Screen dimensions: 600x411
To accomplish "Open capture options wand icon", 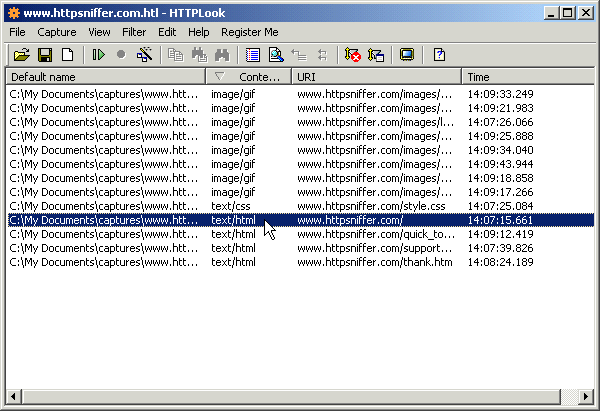I will pyautogui.click(x=145, y=55).
